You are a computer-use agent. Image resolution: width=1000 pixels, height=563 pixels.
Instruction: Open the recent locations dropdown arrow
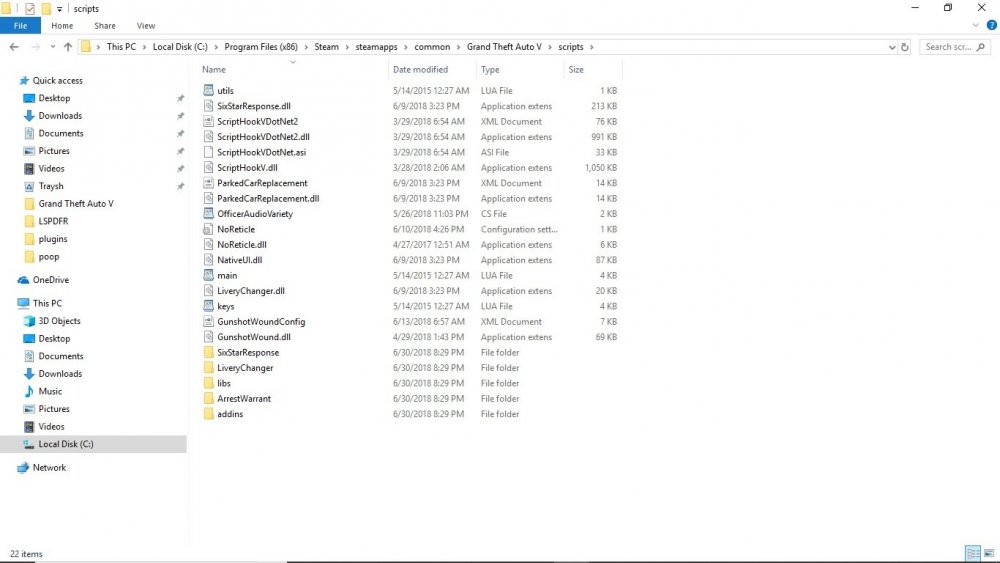[x=52, y=47]
